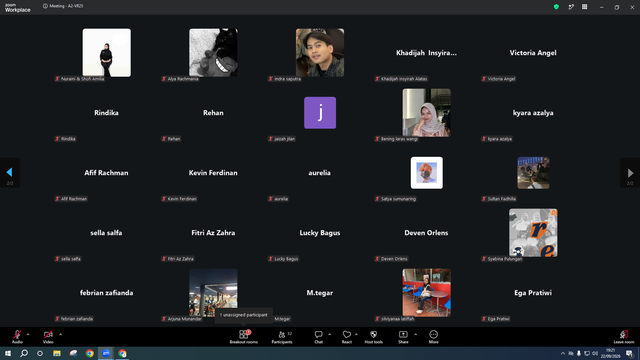Open the Windows Start menu
Viewport: 640px width, 360px height.
[x=8, y=353]
